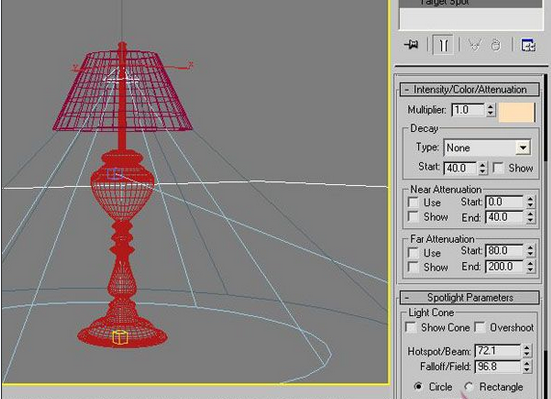Click Make Unique icon
The image size is (551, 399).
click(474, 45)
